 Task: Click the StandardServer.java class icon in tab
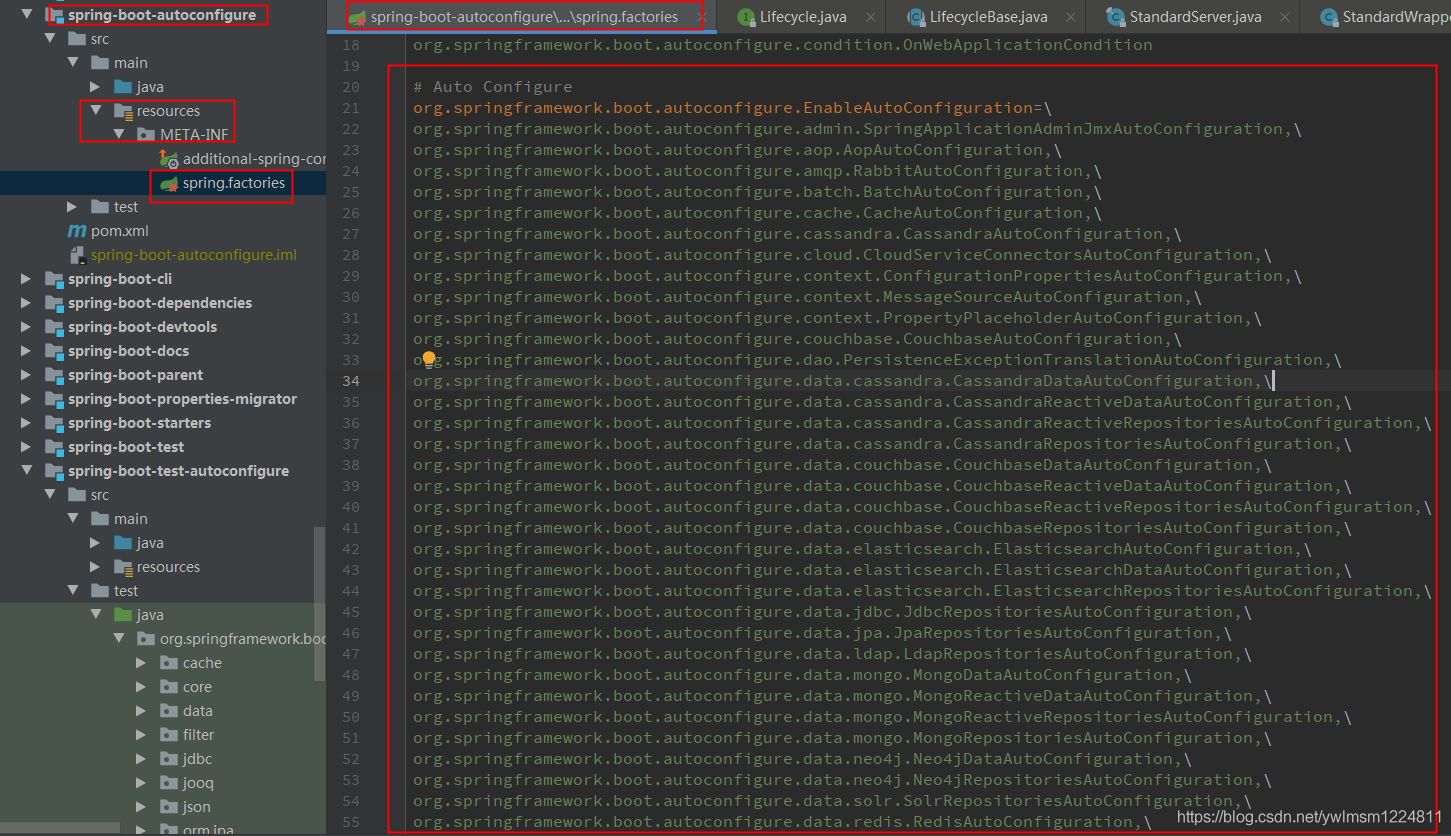pos(1115,17)
